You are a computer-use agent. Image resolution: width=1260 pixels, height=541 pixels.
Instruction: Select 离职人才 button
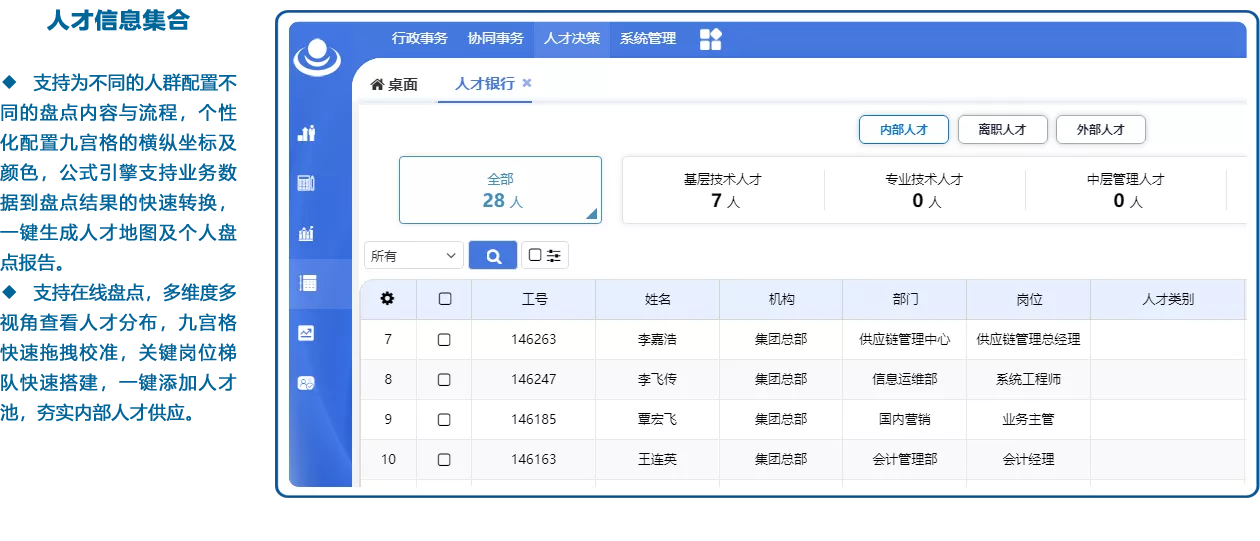(x=1002, y=130)
